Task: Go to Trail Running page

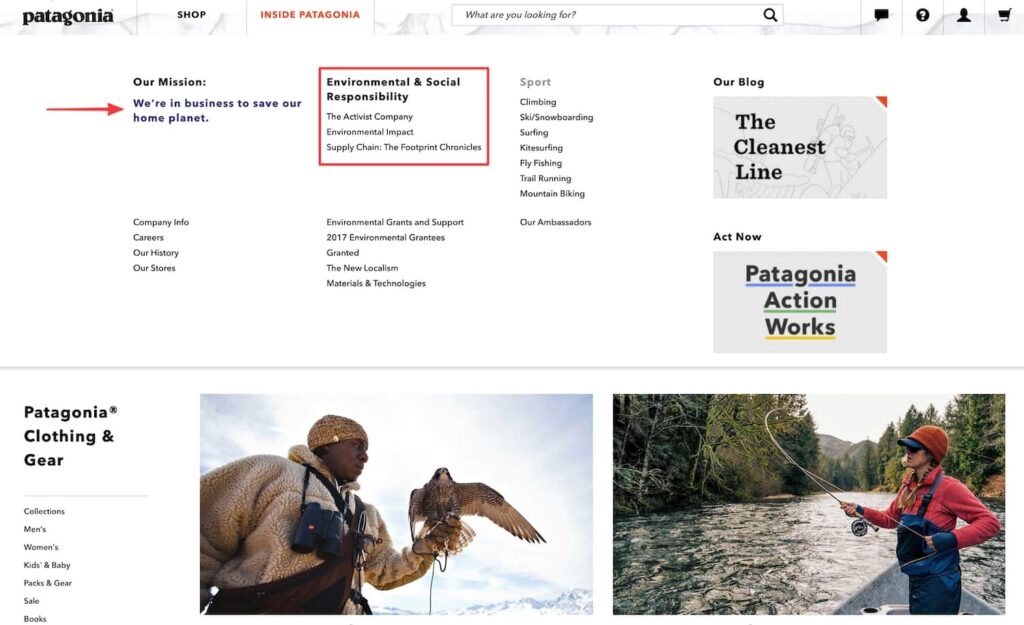Action: pyautogui.click(x=545, y=178)
